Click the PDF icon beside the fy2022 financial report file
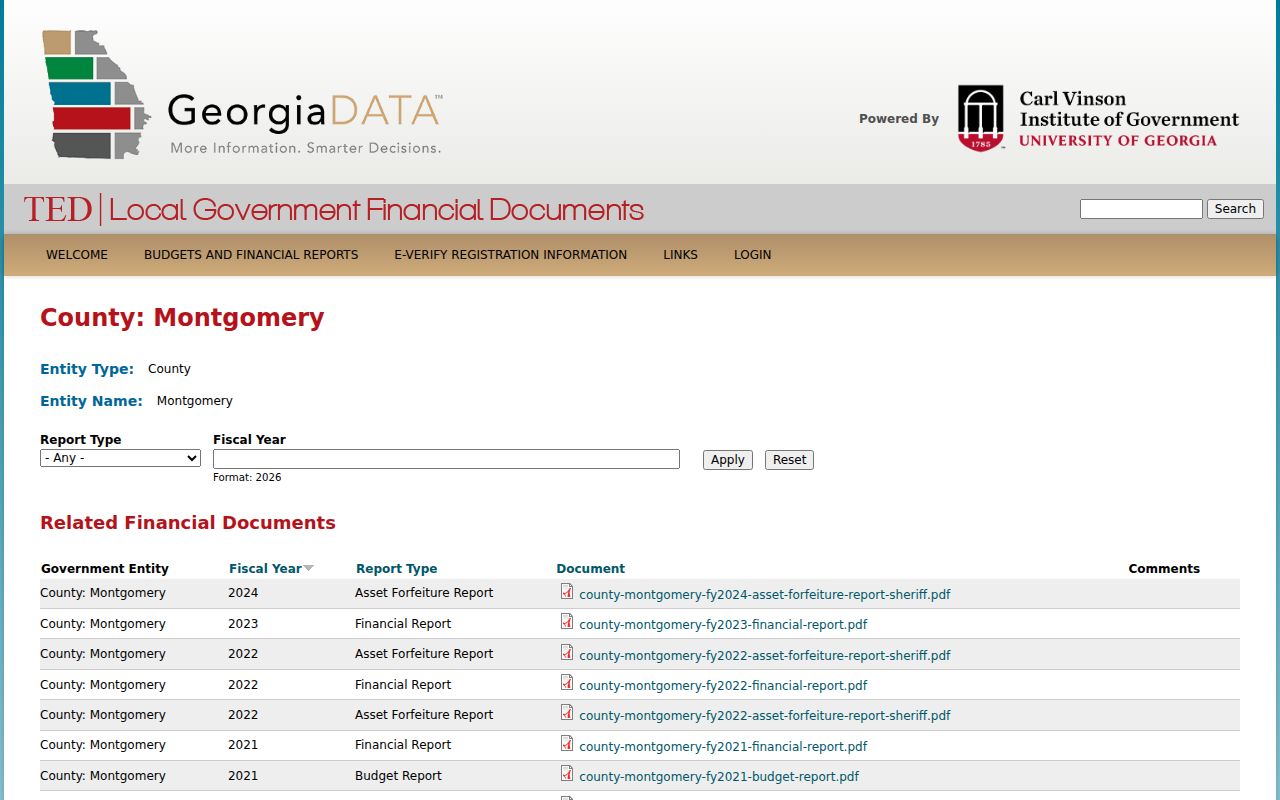Image resolution: width=1280 pixels, height=800 pixels. click(567, 683)
